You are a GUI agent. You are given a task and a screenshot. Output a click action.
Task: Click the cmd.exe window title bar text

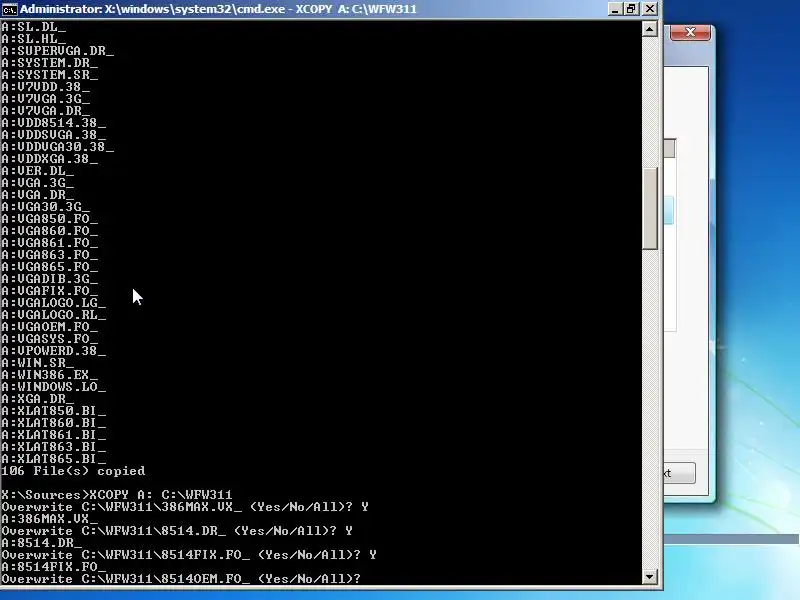pyautogui.click(x=218, y=9)
